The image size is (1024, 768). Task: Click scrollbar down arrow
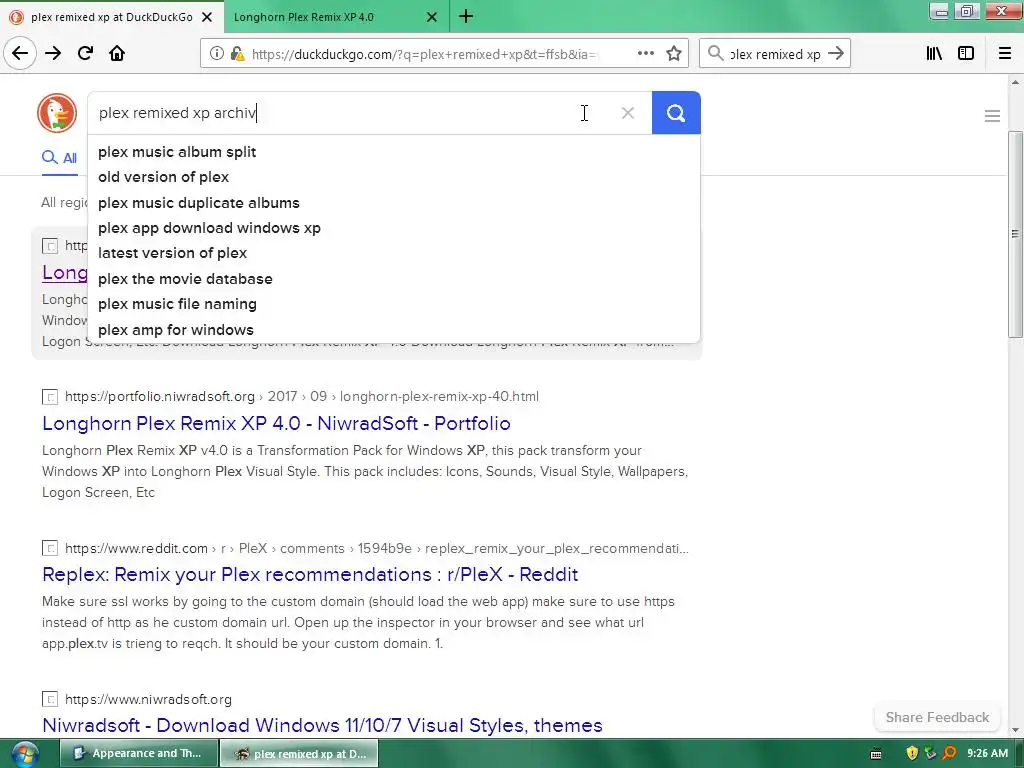pyautogui.click(x=1015, y=730)
